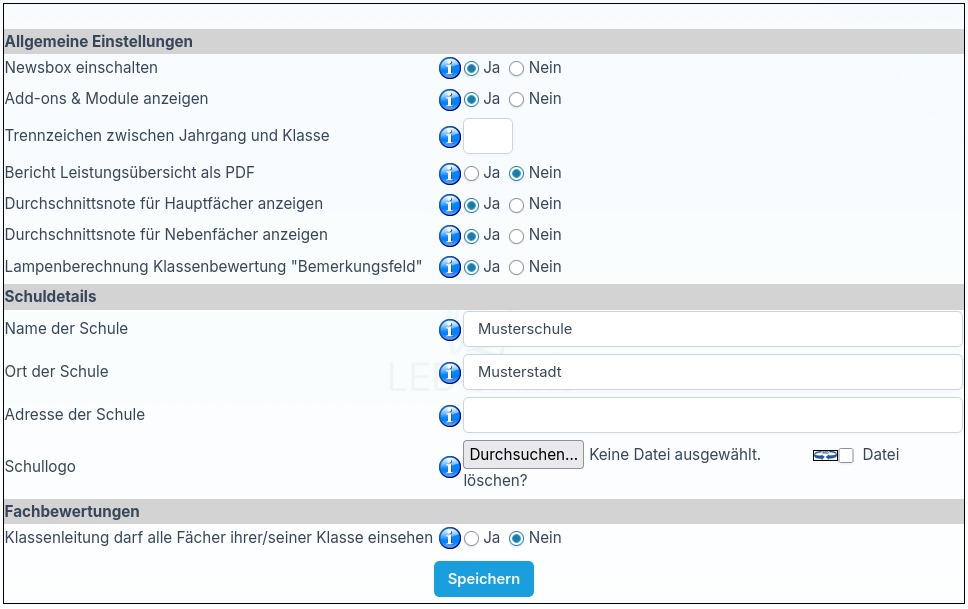Click info icon beside Trennzeichen field
The width and height of the screenshot is (968, 609).
click(450, 137)
